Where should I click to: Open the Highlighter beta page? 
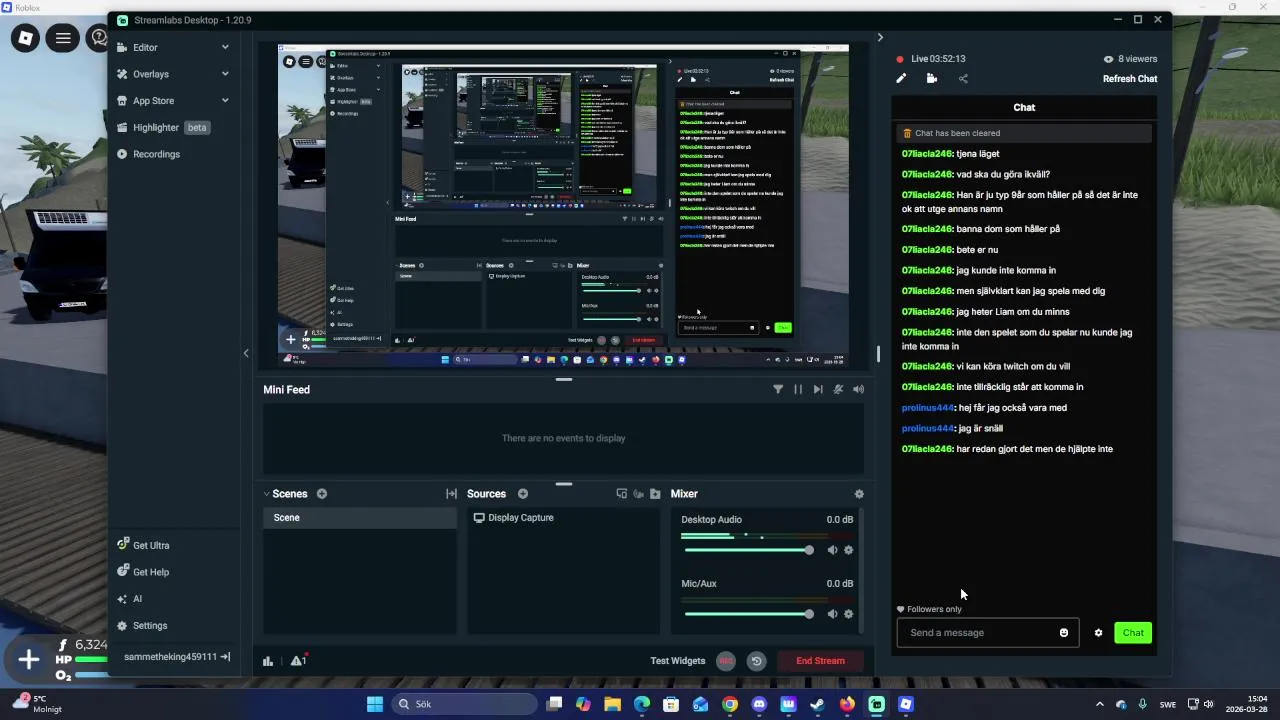tap(162, 128)
